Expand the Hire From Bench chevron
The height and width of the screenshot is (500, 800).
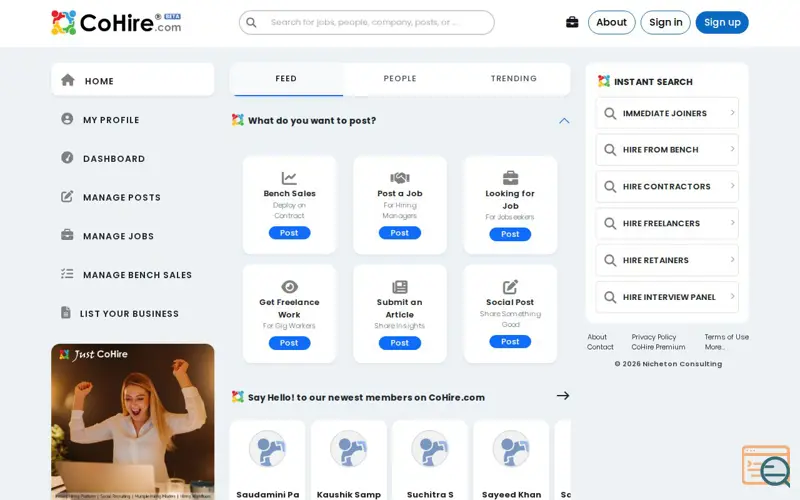[732, 149]
